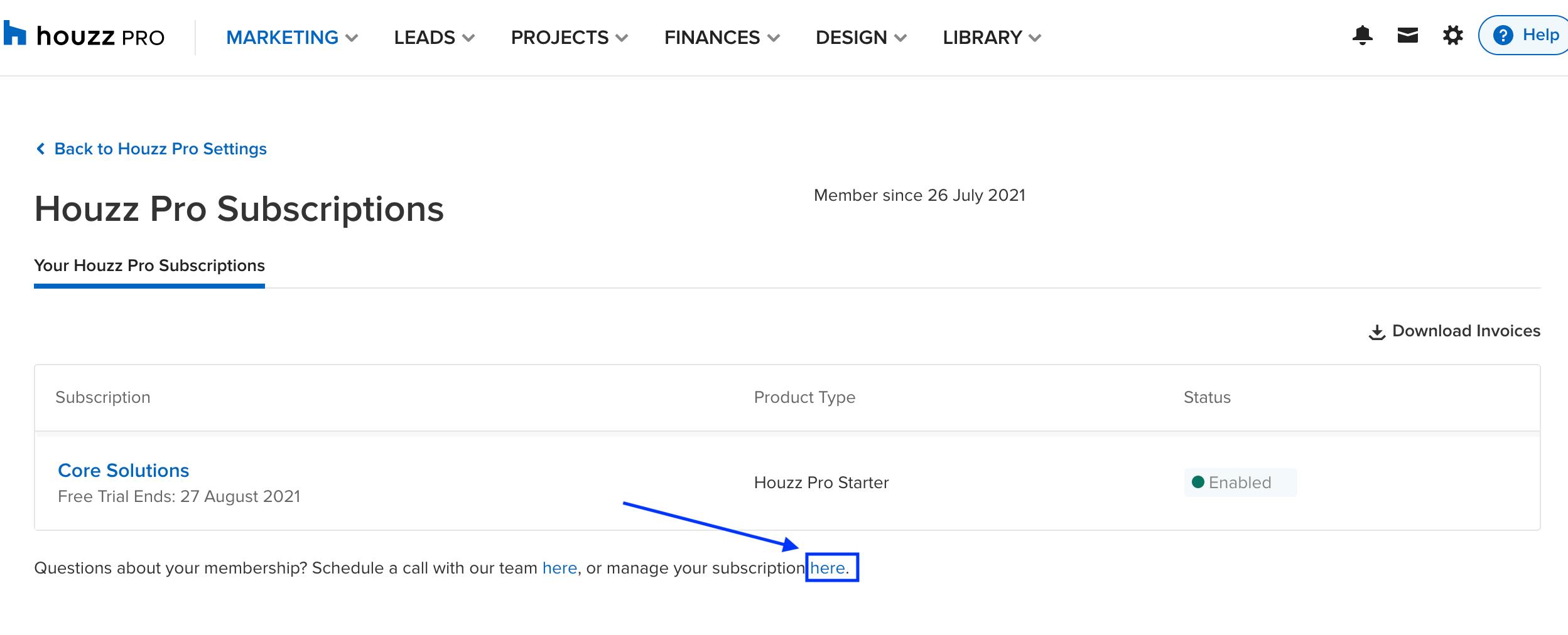Click here to schedule a team call
The image size is (1568, 635).
click(x=560, y=567)
